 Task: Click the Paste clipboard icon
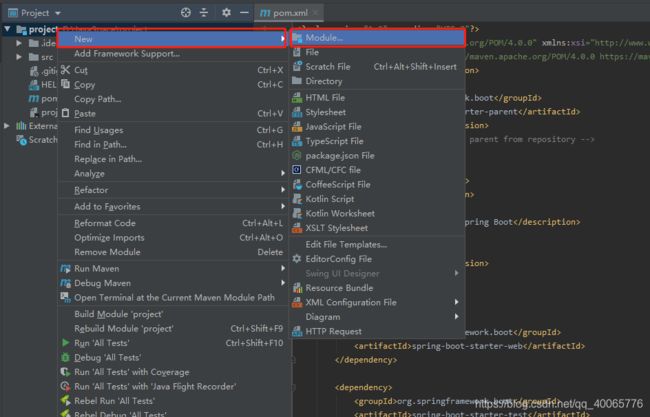[x=65, y=113]
